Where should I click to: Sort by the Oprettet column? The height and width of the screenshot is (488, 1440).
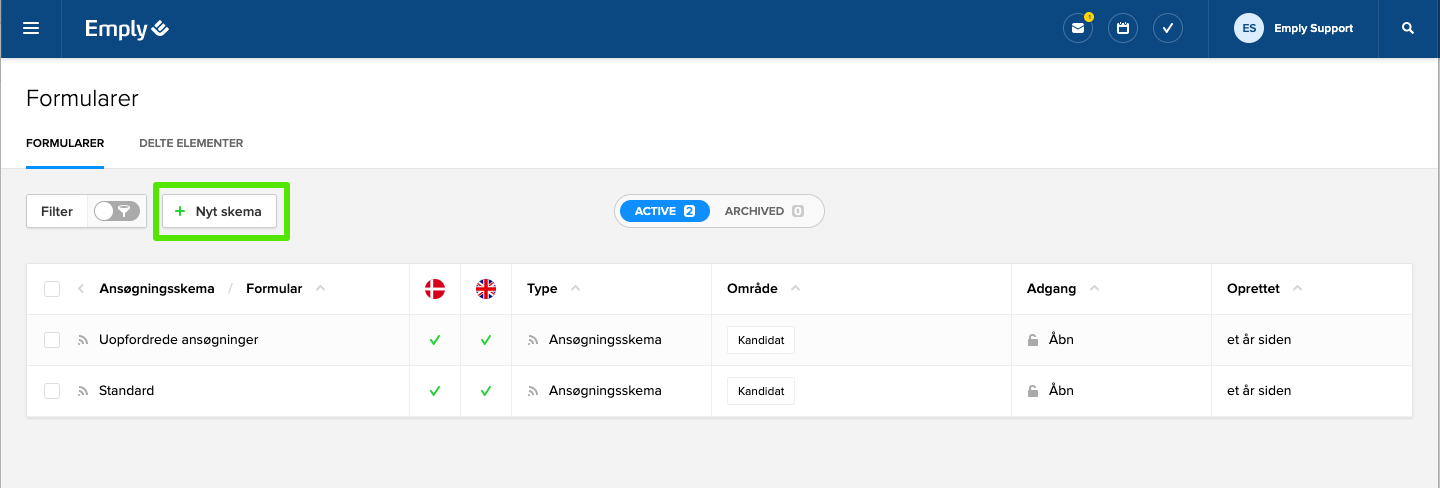tap(1254, 289)
